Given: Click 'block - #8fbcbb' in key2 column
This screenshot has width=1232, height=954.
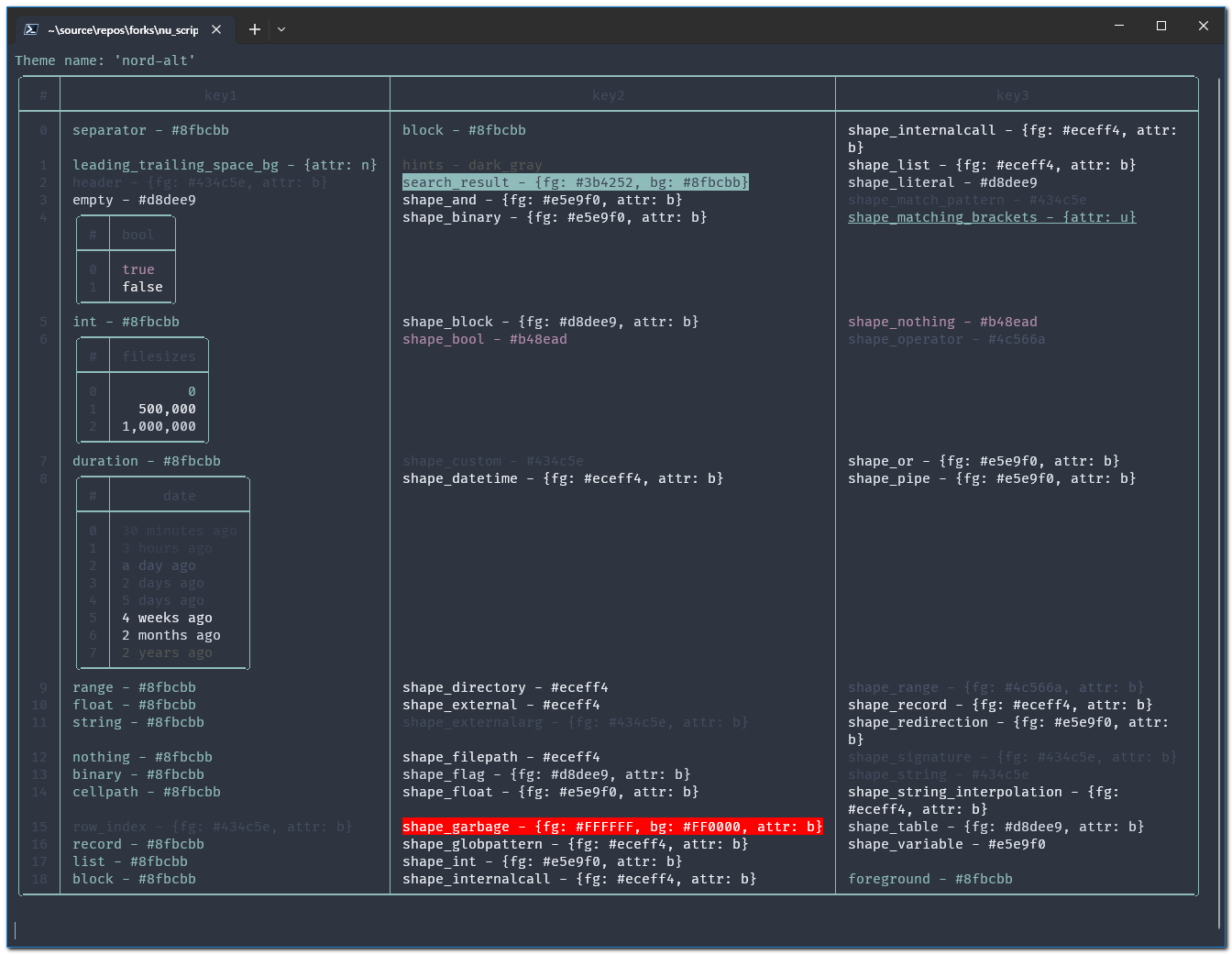Looking at the screenshot, I should 465,130.
